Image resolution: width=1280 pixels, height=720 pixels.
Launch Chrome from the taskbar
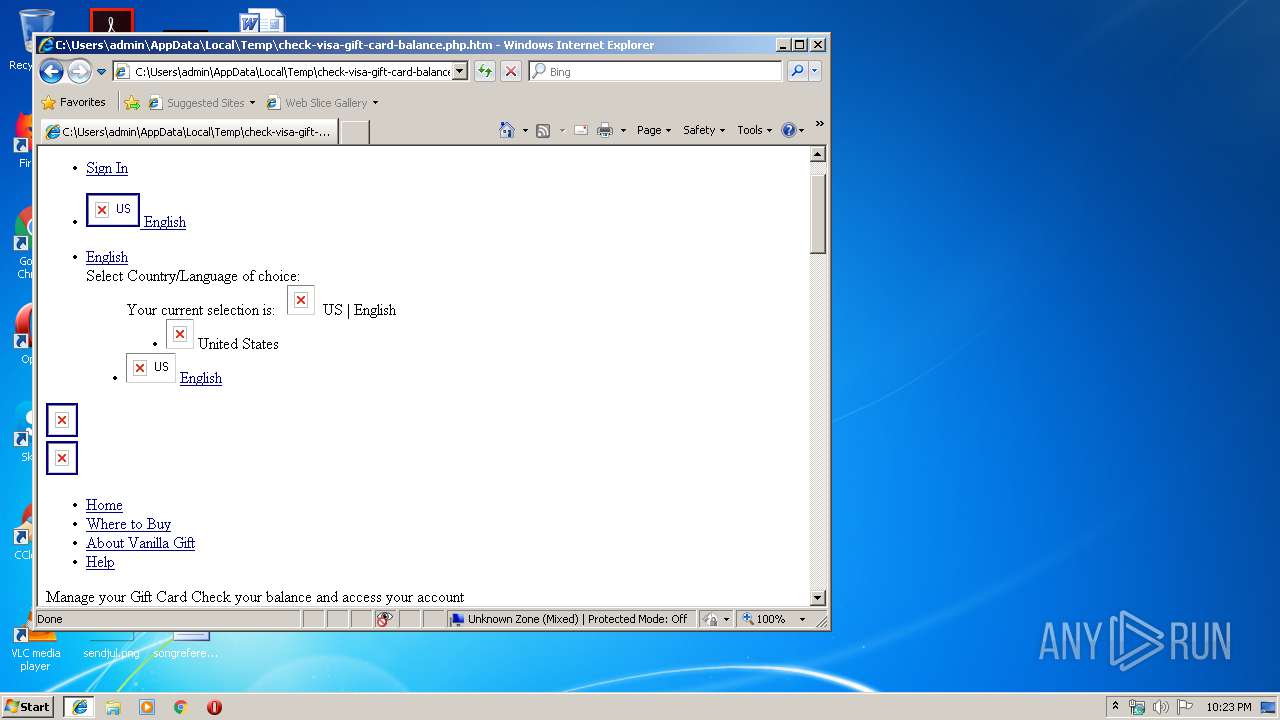coord(181,707)
